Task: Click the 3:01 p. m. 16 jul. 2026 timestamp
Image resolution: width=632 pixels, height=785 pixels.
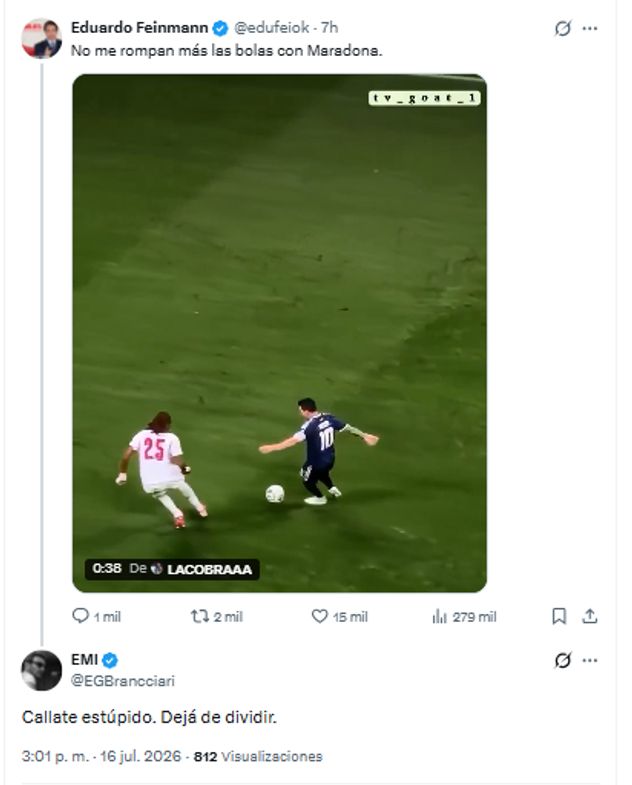Action: pyautogui.click(x=101, y=756)
